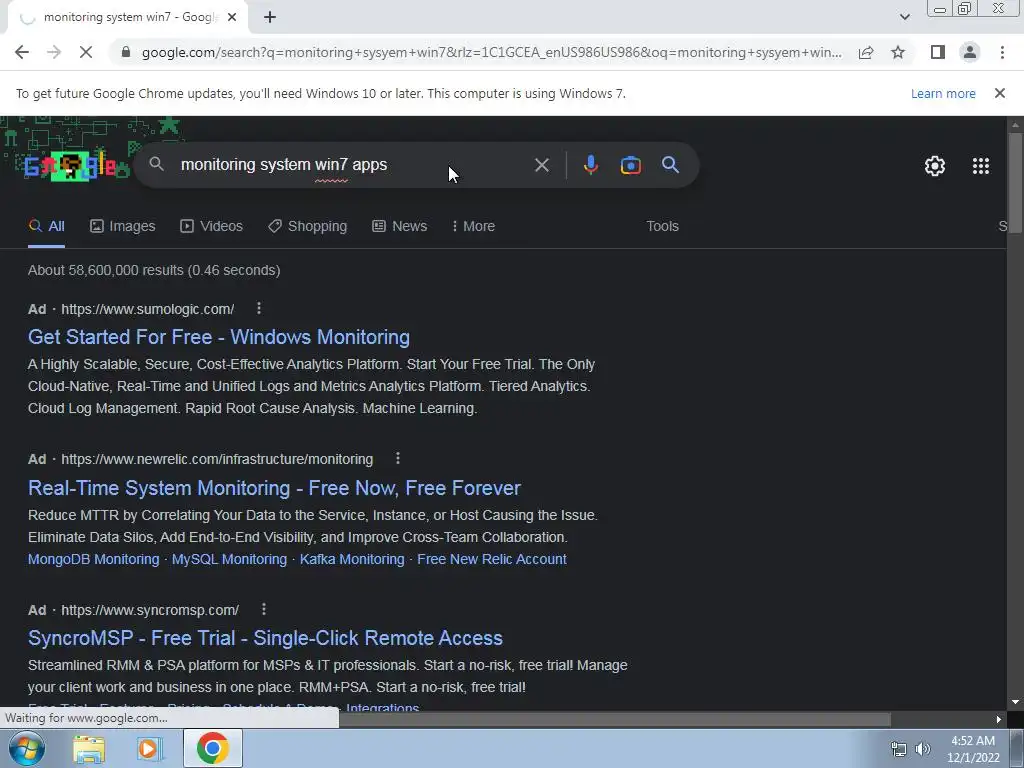Image resolution: width=1024 pixels, height=768 pixels.
Task: Start a voice search with the microphone
Action: pos(590,165)
